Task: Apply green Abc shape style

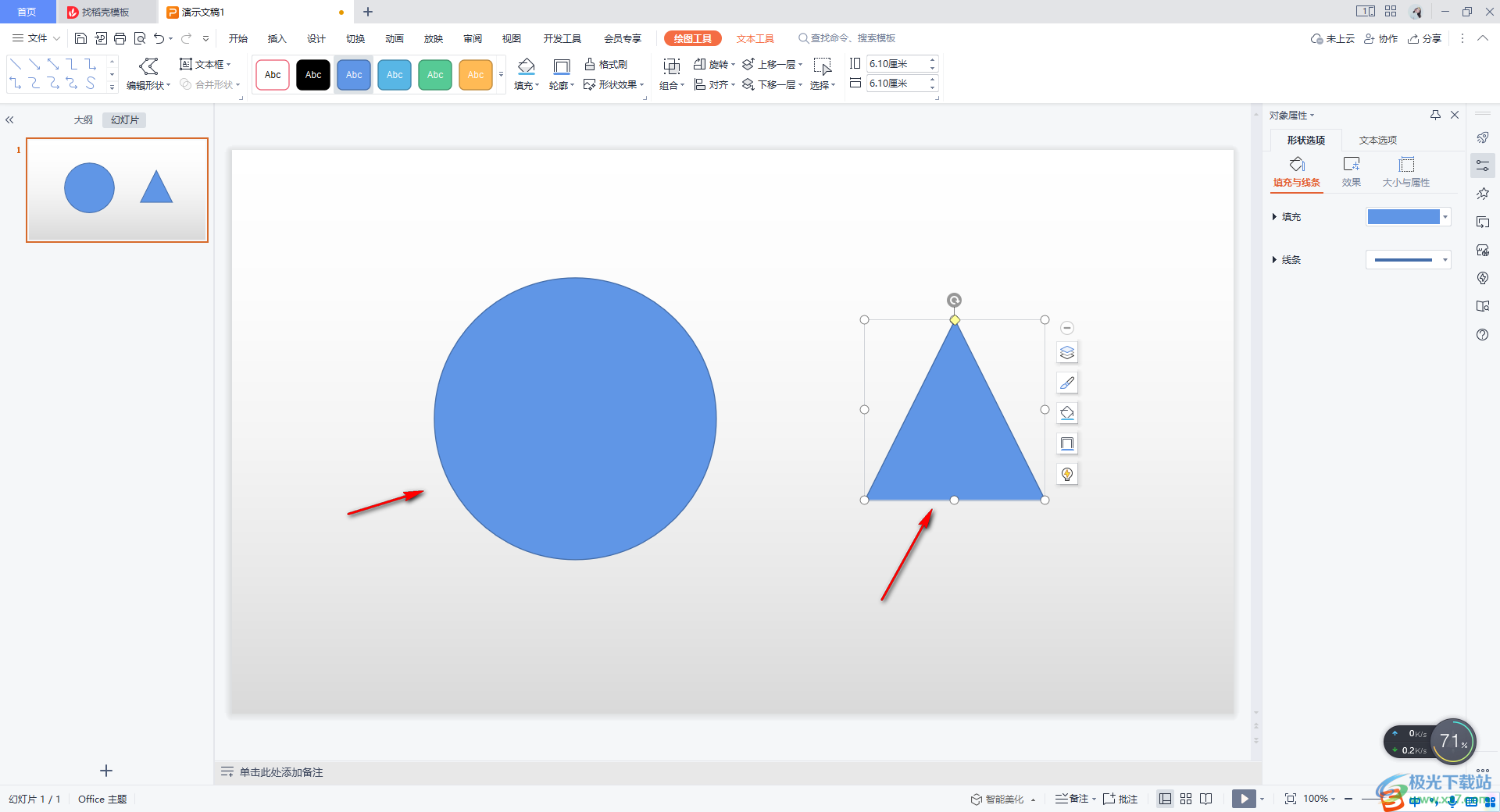Action: (435, 75)
